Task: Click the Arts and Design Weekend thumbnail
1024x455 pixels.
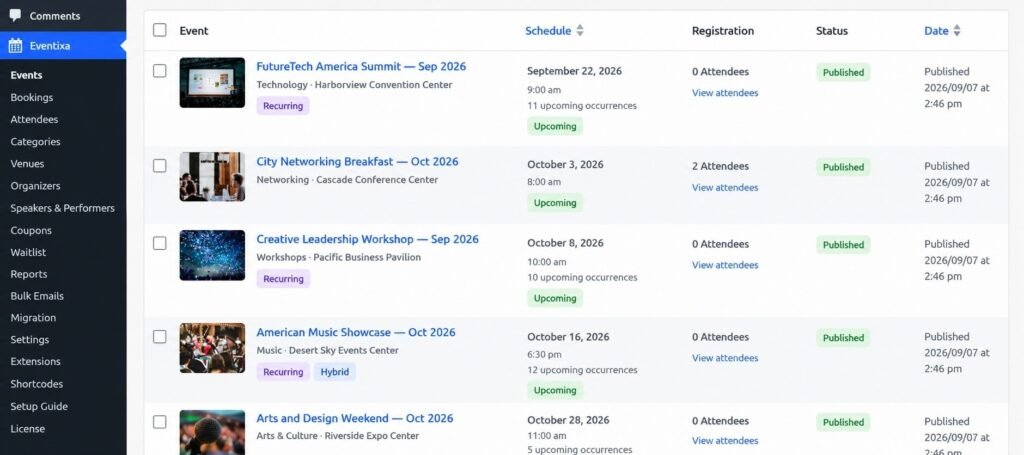Action: point(212,432)
